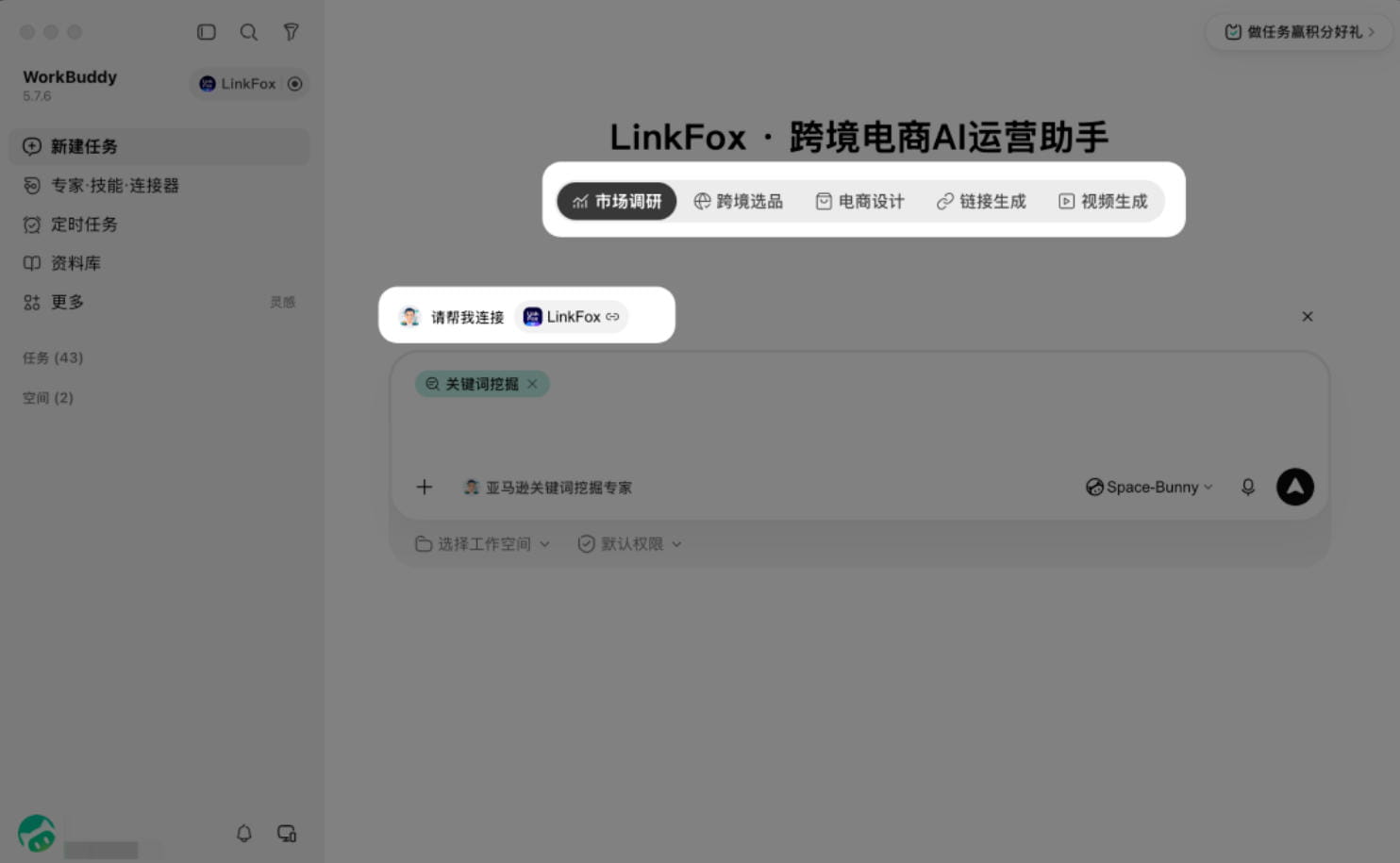1400x863 pixels.
Task: Open the 资料库 library
Action: point(159,263)
